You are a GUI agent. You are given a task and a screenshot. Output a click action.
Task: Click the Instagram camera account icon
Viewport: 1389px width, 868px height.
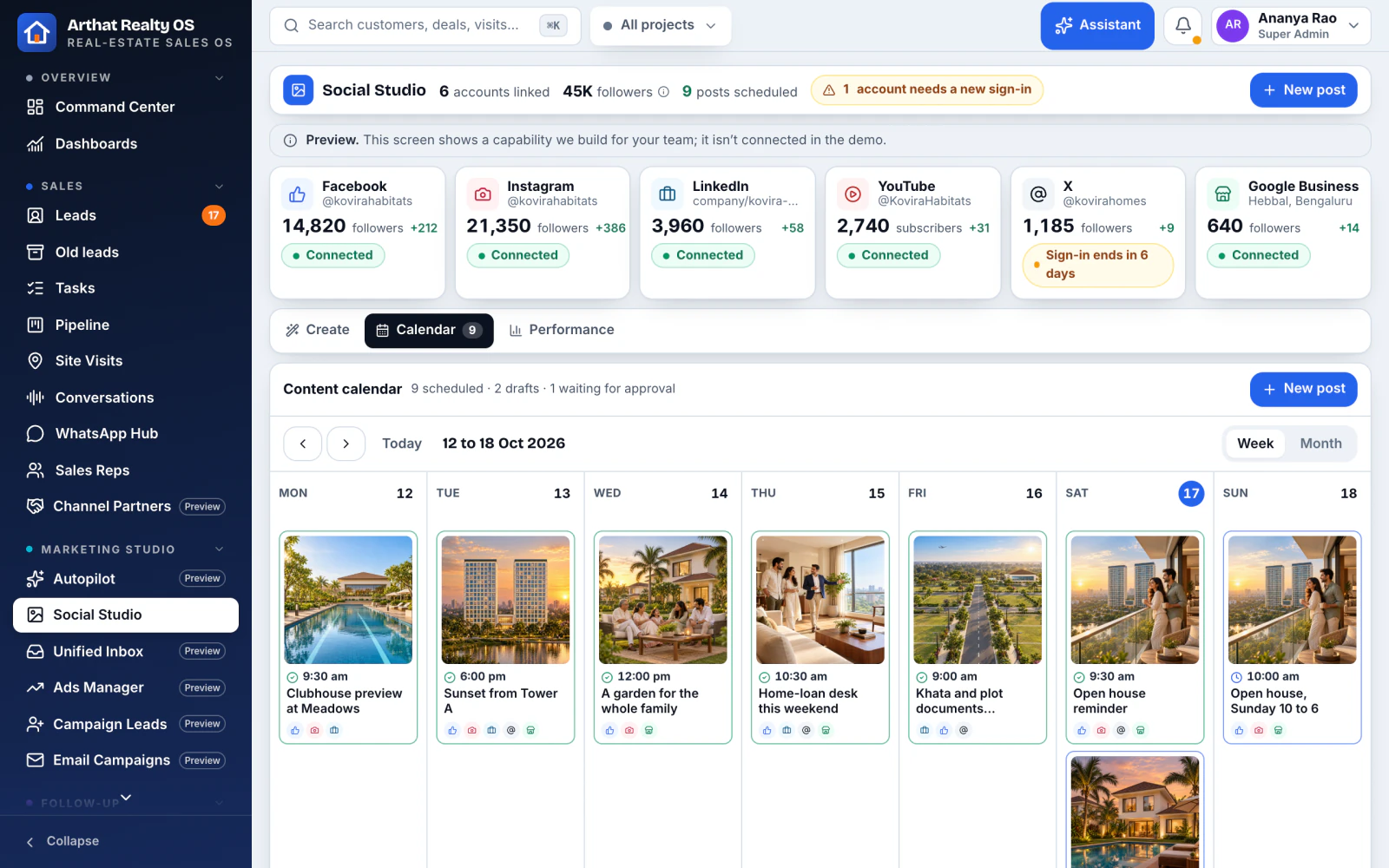[x=483, y=194]
